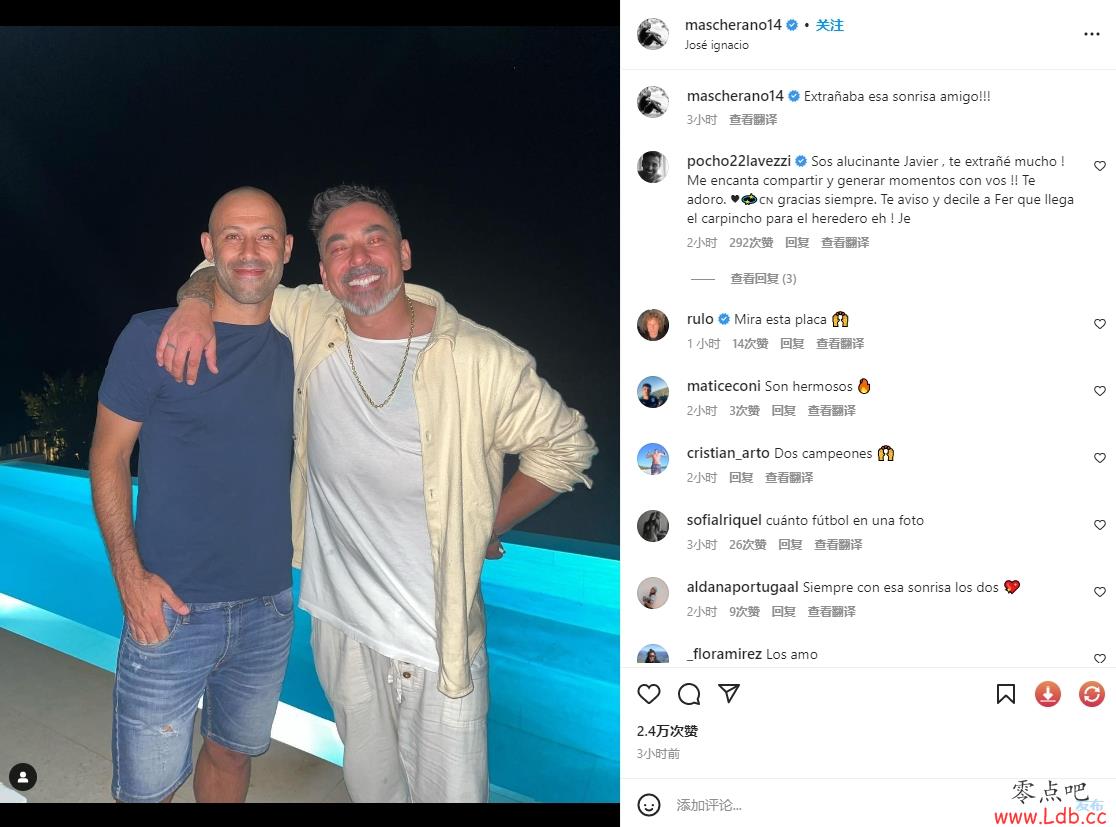Like sofialriquel's comment heart
The image size is (1116, 827).
click(1100, 525)
